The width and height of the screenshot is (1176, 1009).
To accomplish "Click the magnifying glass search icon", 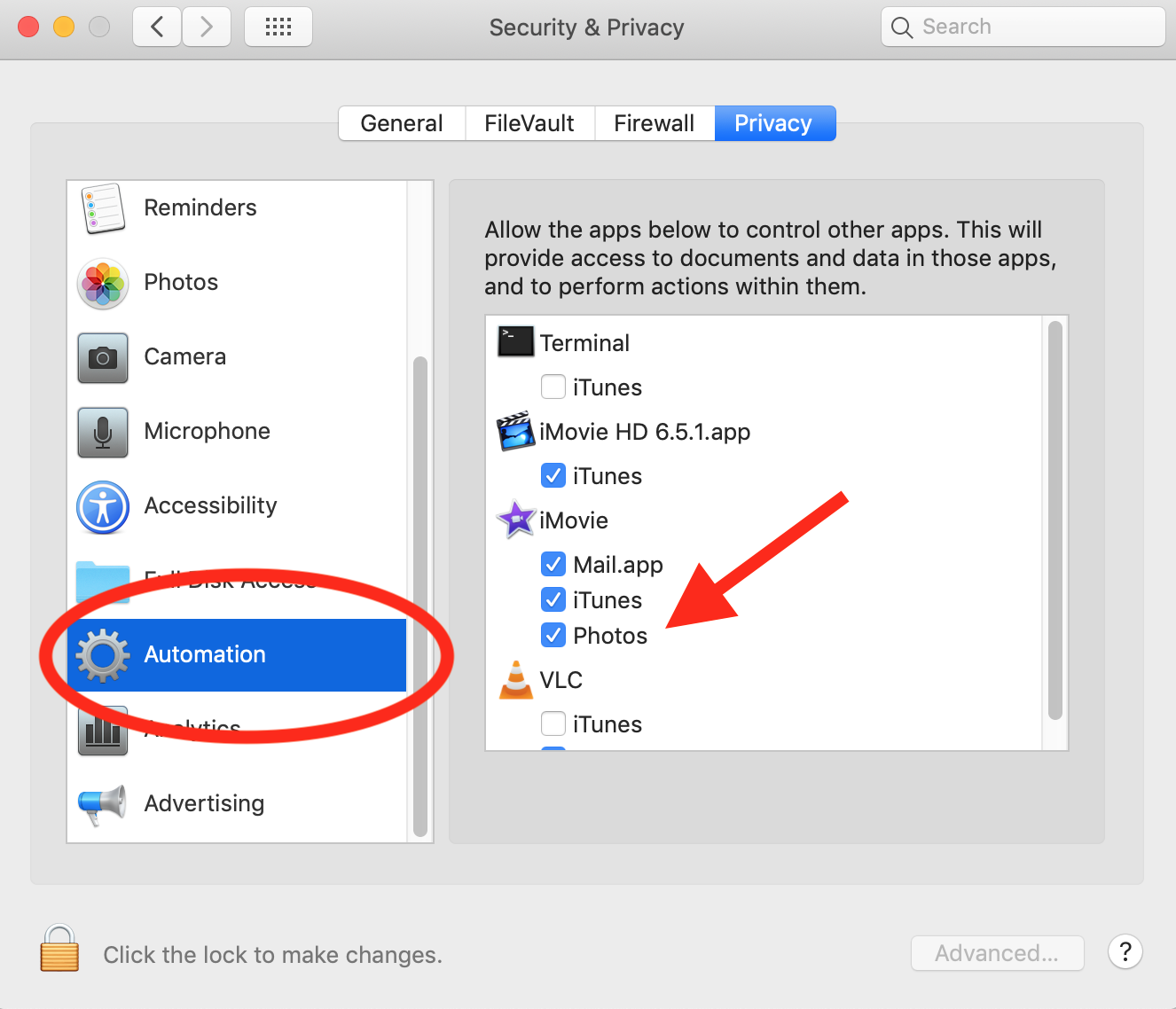I will 902,27.
